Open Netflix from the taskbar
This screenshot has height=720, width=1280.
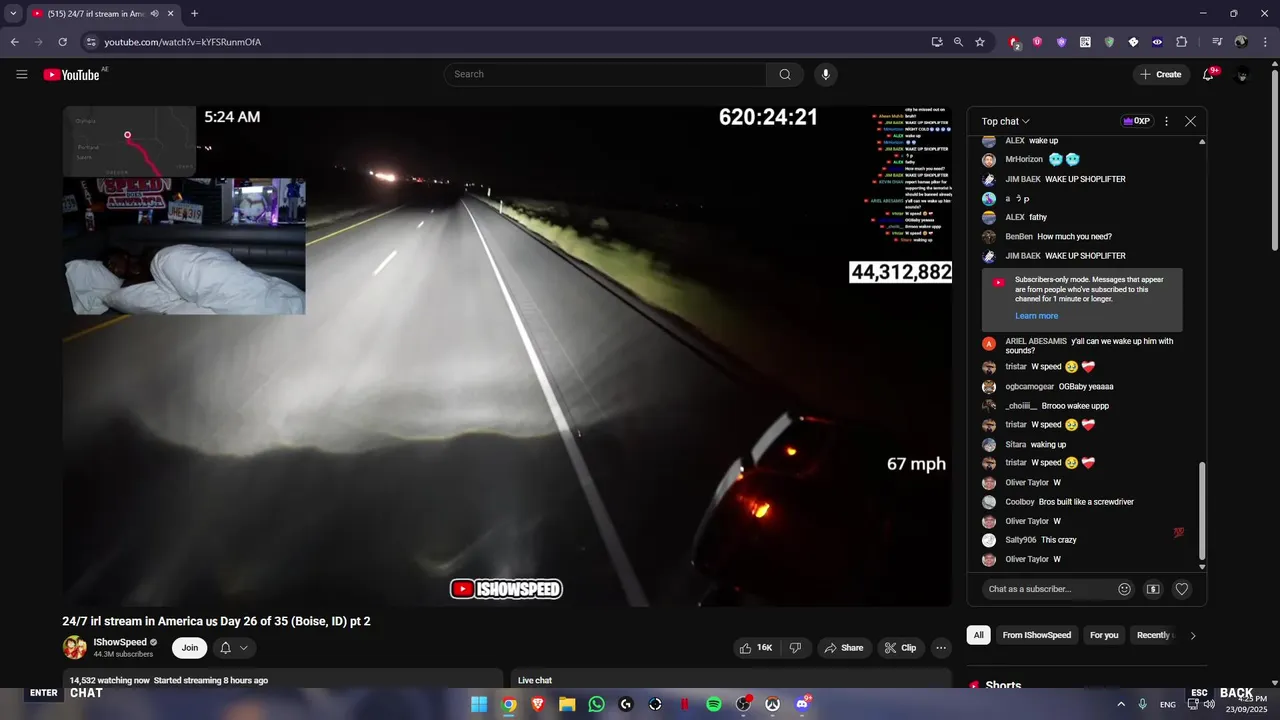tap(685, 704)
